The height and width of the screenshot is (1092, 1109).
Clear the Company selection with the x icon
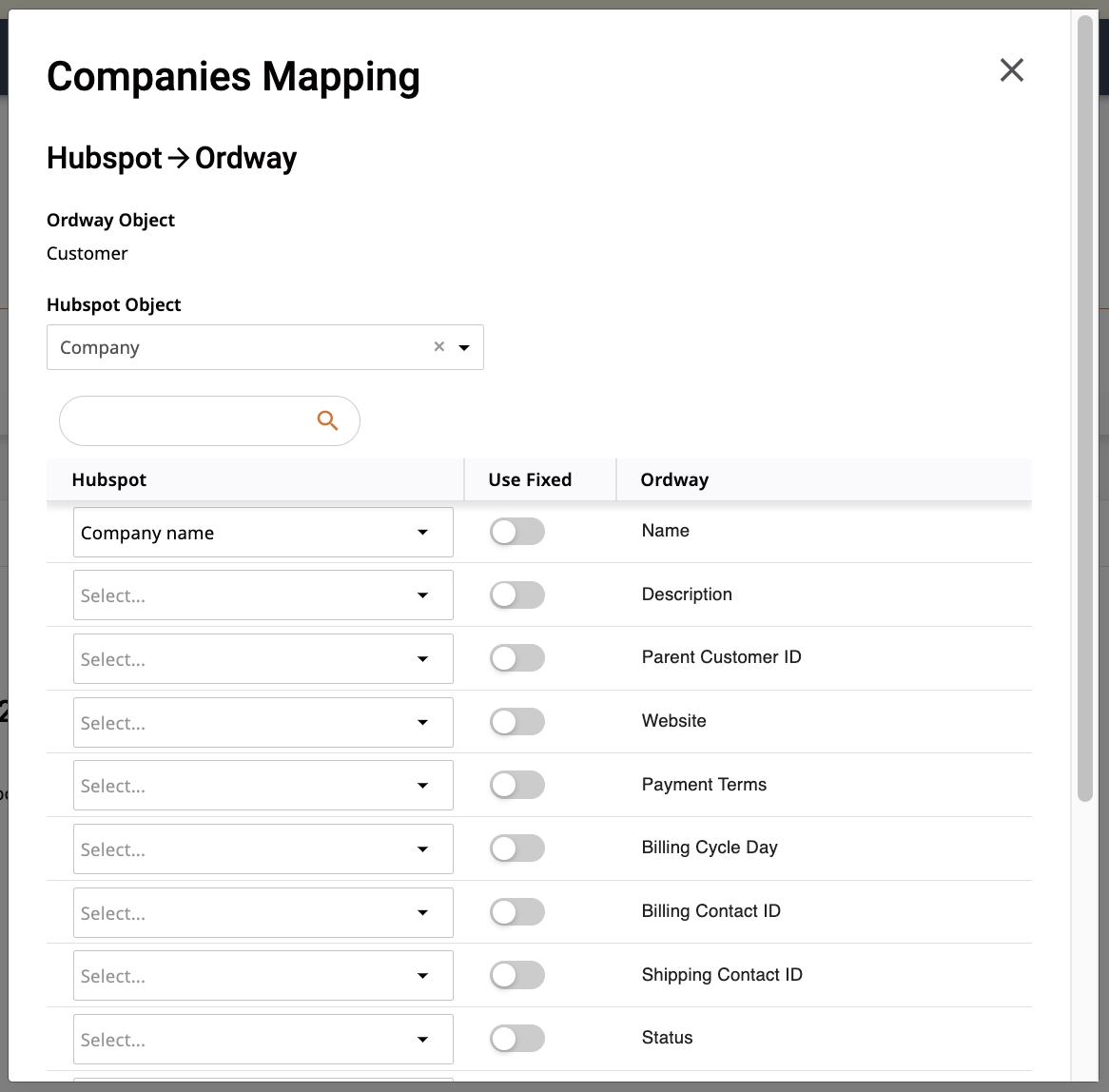tap(439, 346)
